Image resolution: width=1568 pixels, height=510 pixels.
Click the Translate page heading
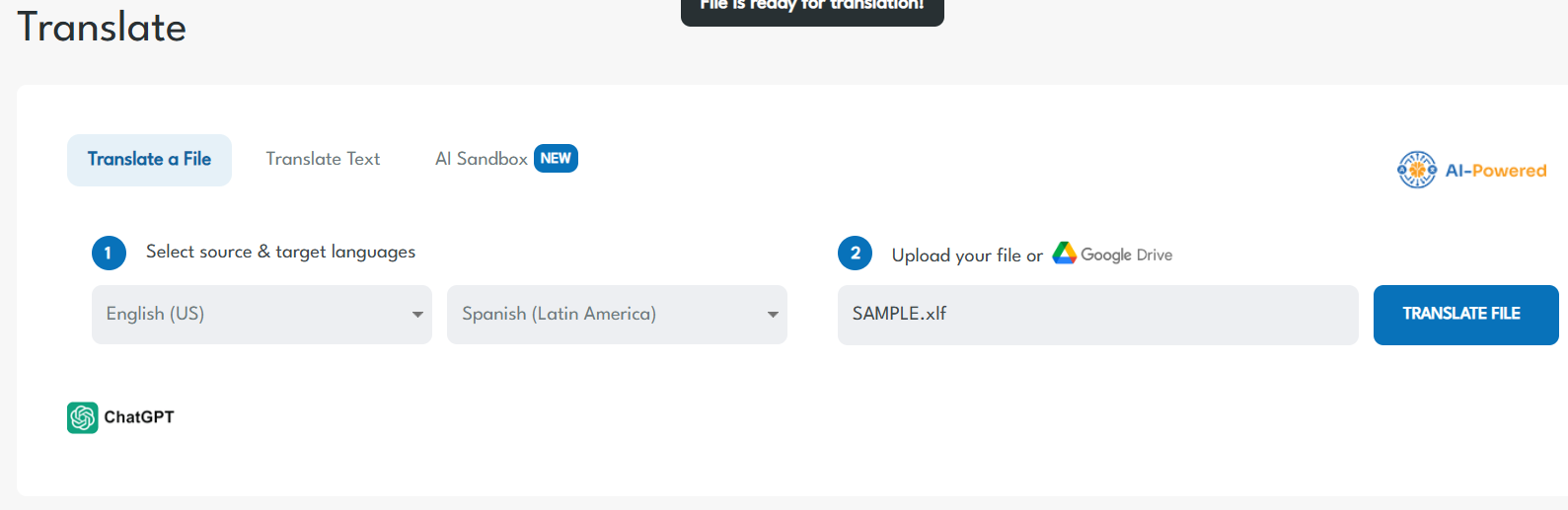102,27
